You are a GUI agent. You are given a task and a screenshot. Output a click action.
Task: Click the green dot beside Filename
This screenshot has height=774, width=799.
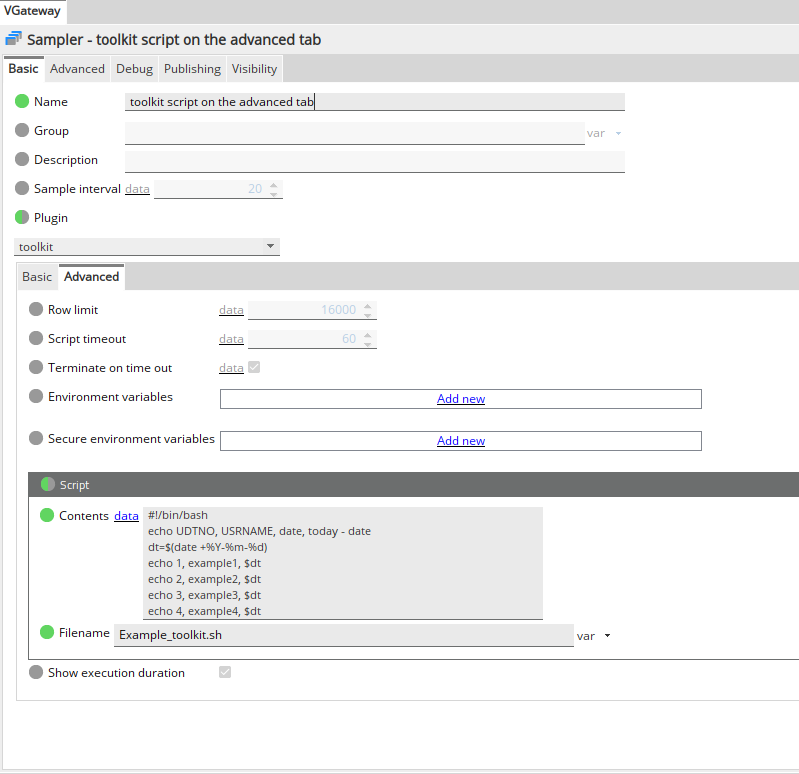[47, 633]
